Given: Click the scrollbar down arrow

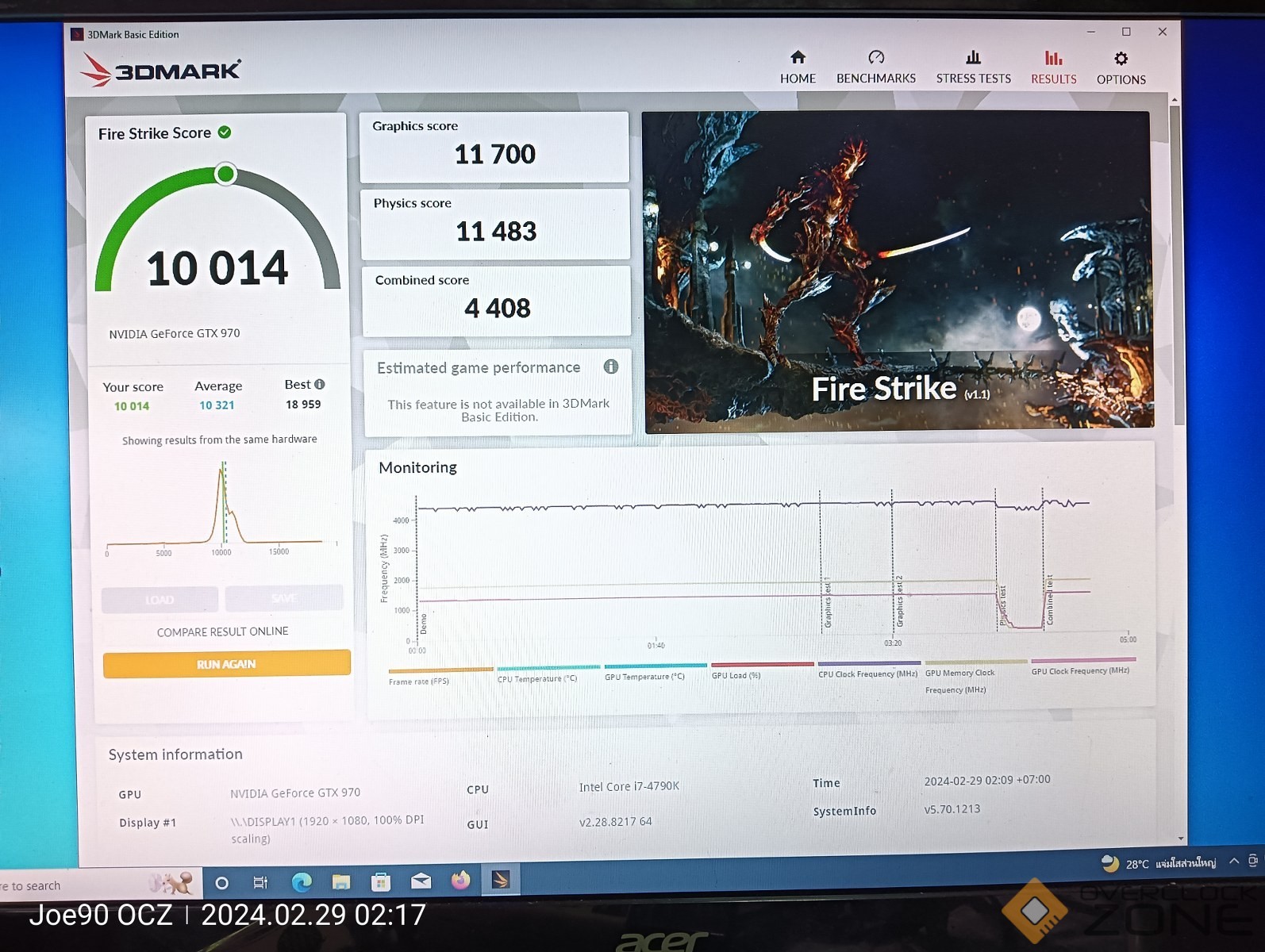Looking at the screenshot, I should 1181,838.
